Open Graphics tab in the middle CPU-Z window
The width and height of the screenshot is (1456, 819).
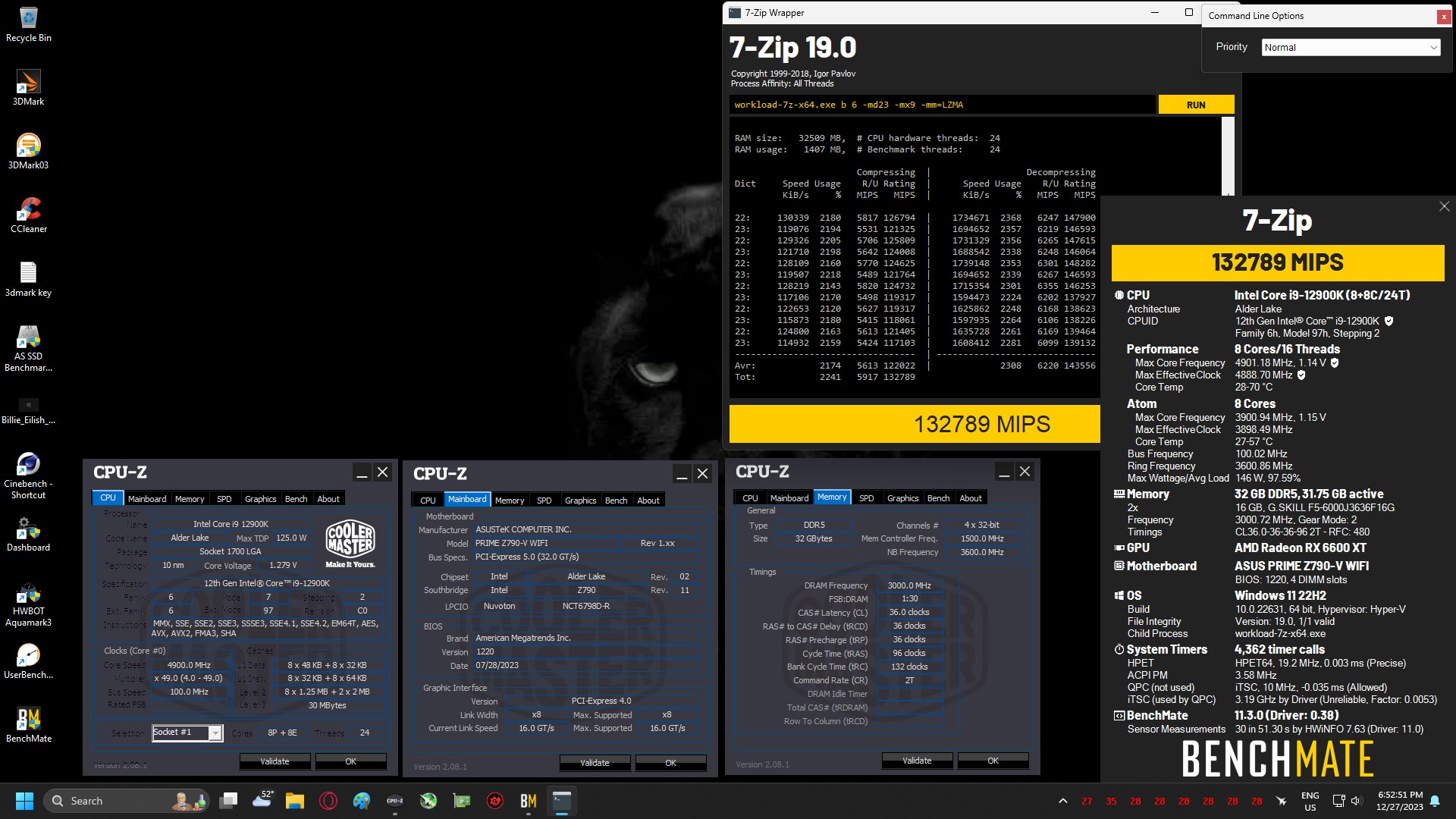tap(581, 500)
